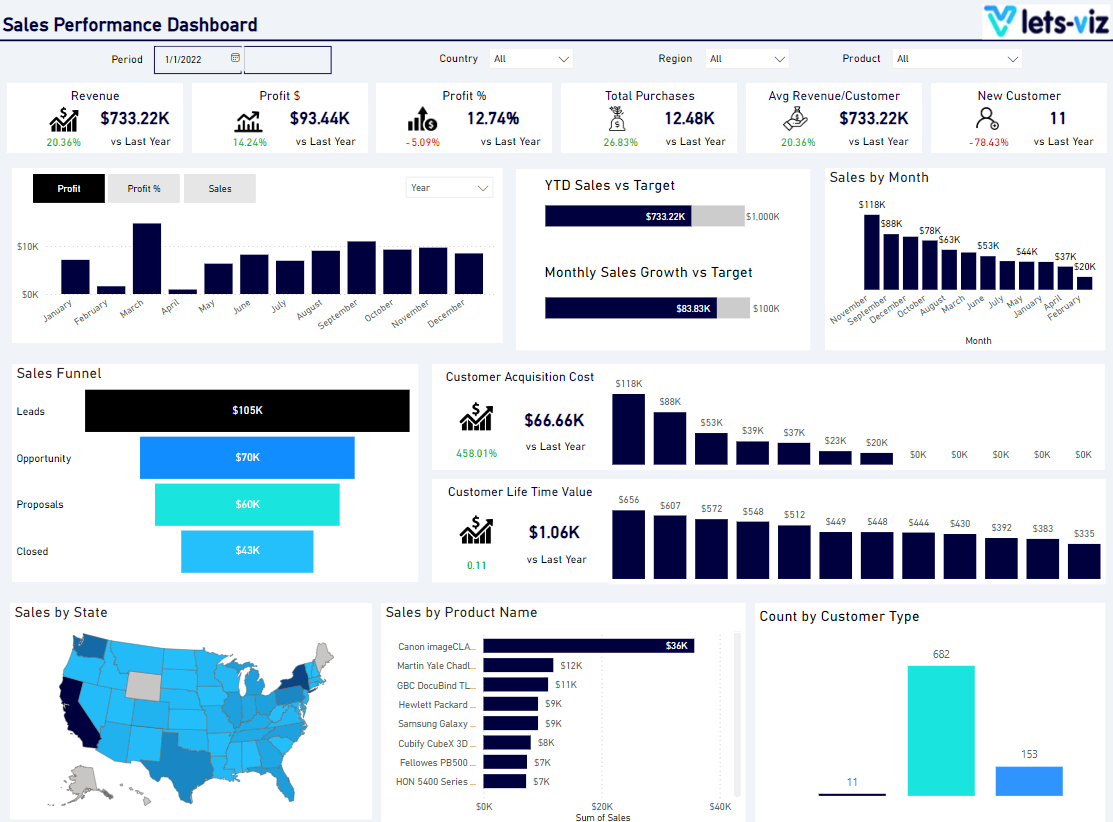This screenshot has height=822, width=1113.
Task: Select the black Profit metric button
Action: (x=68, y=188)
